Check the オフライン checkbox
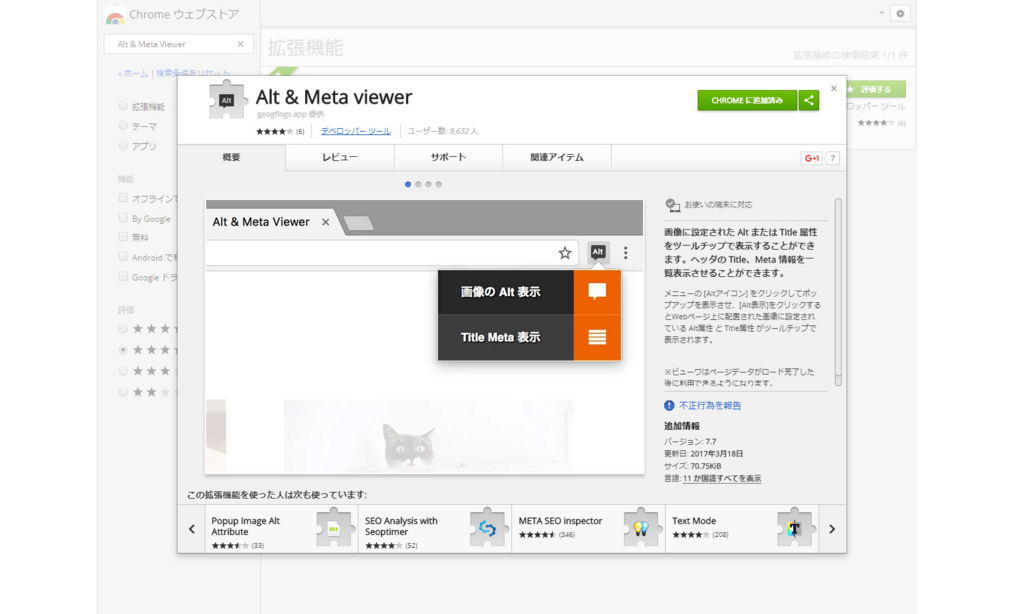The image size is (1024, 614). click(x=123, y=198)
